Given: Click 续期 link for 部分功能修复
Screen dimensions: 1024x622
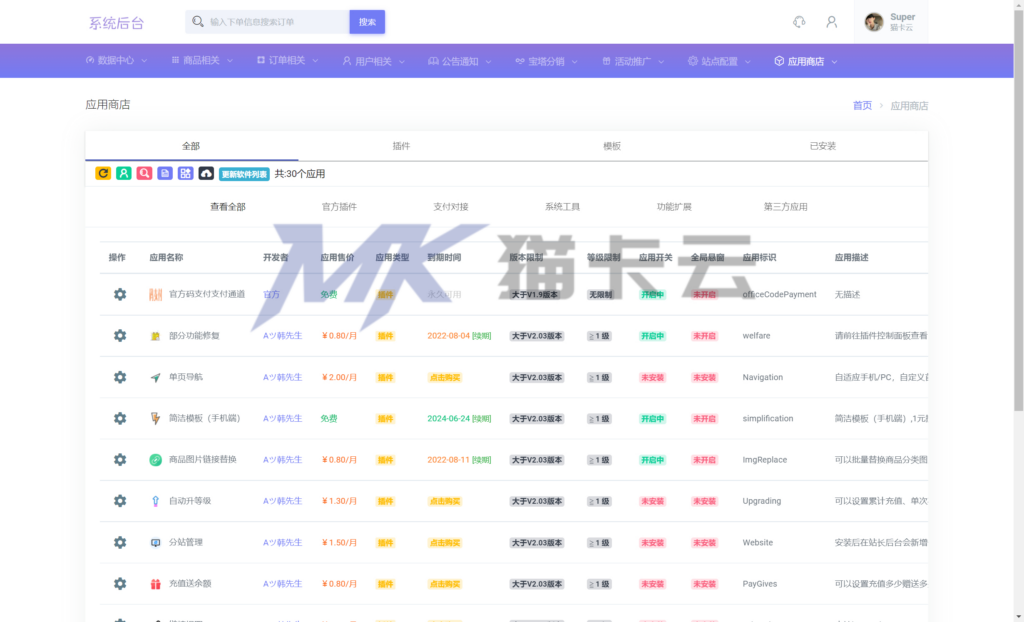Looking at the screenshot, I should pyautogui.click(x=481, y=336).
